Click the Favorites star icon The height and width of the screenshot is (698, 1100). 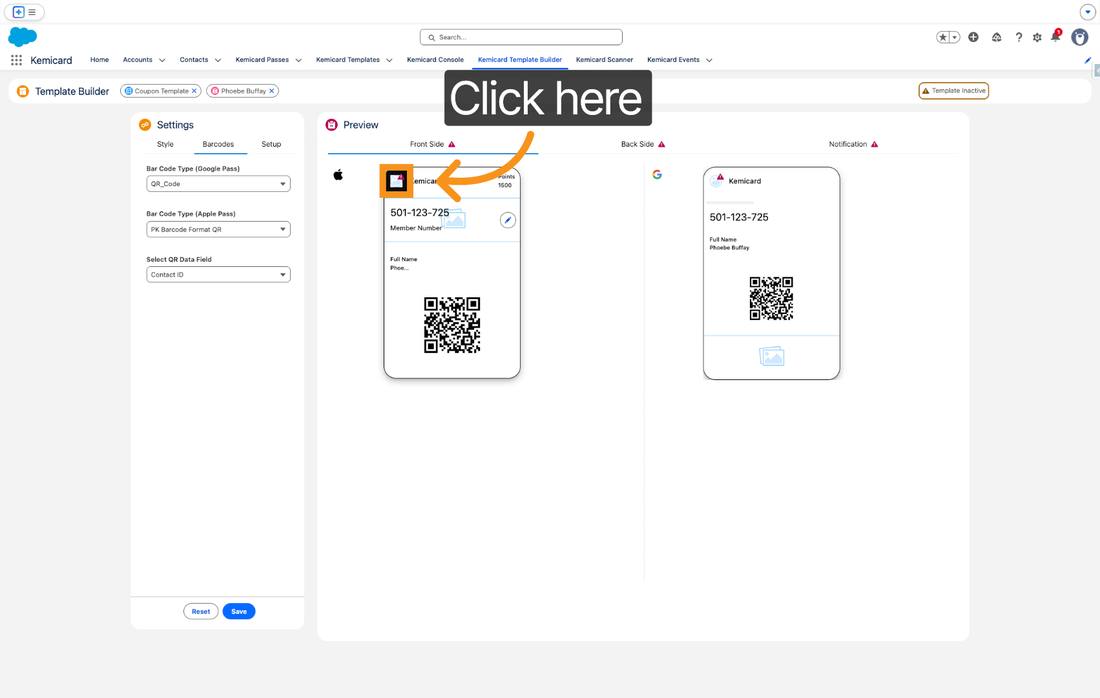[944, 37]
